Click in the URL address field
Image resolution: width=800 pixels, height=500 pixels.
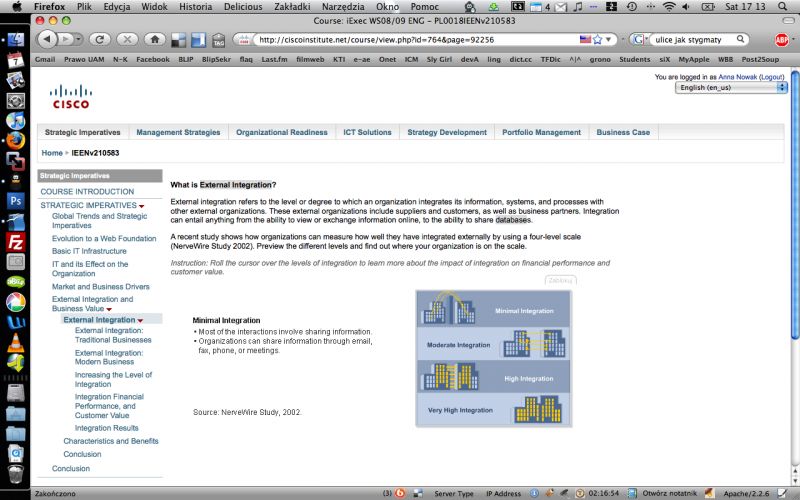(x=416, y=39)
